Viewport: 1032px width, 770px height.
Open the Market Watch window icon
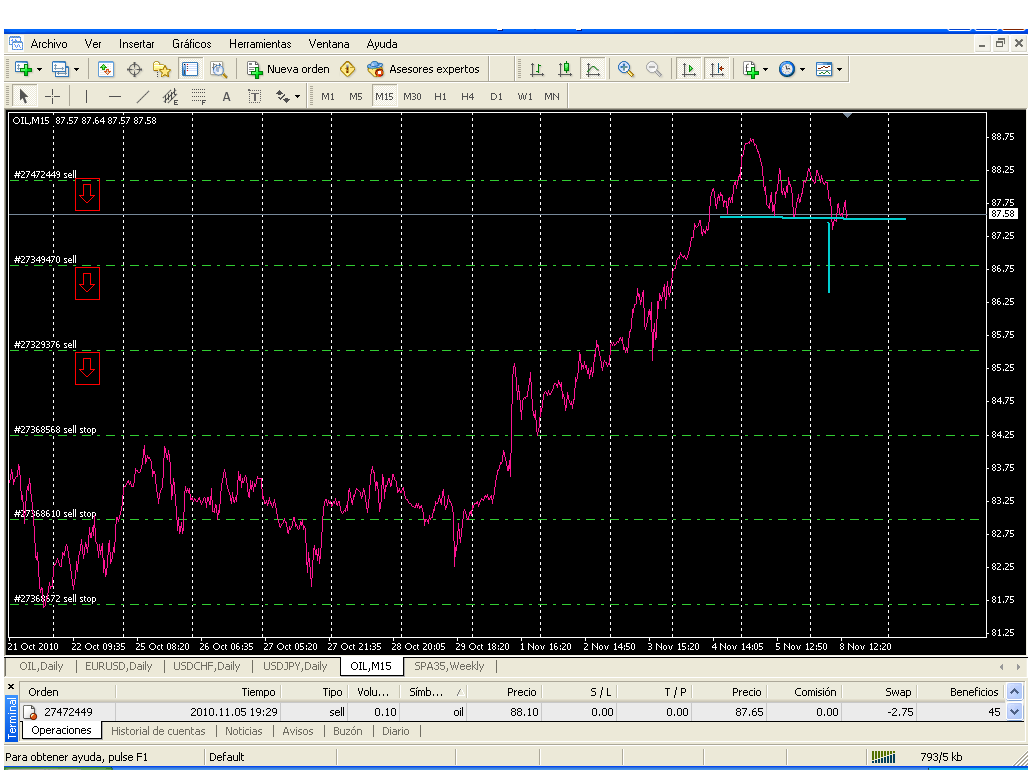(x=106, y=69)
